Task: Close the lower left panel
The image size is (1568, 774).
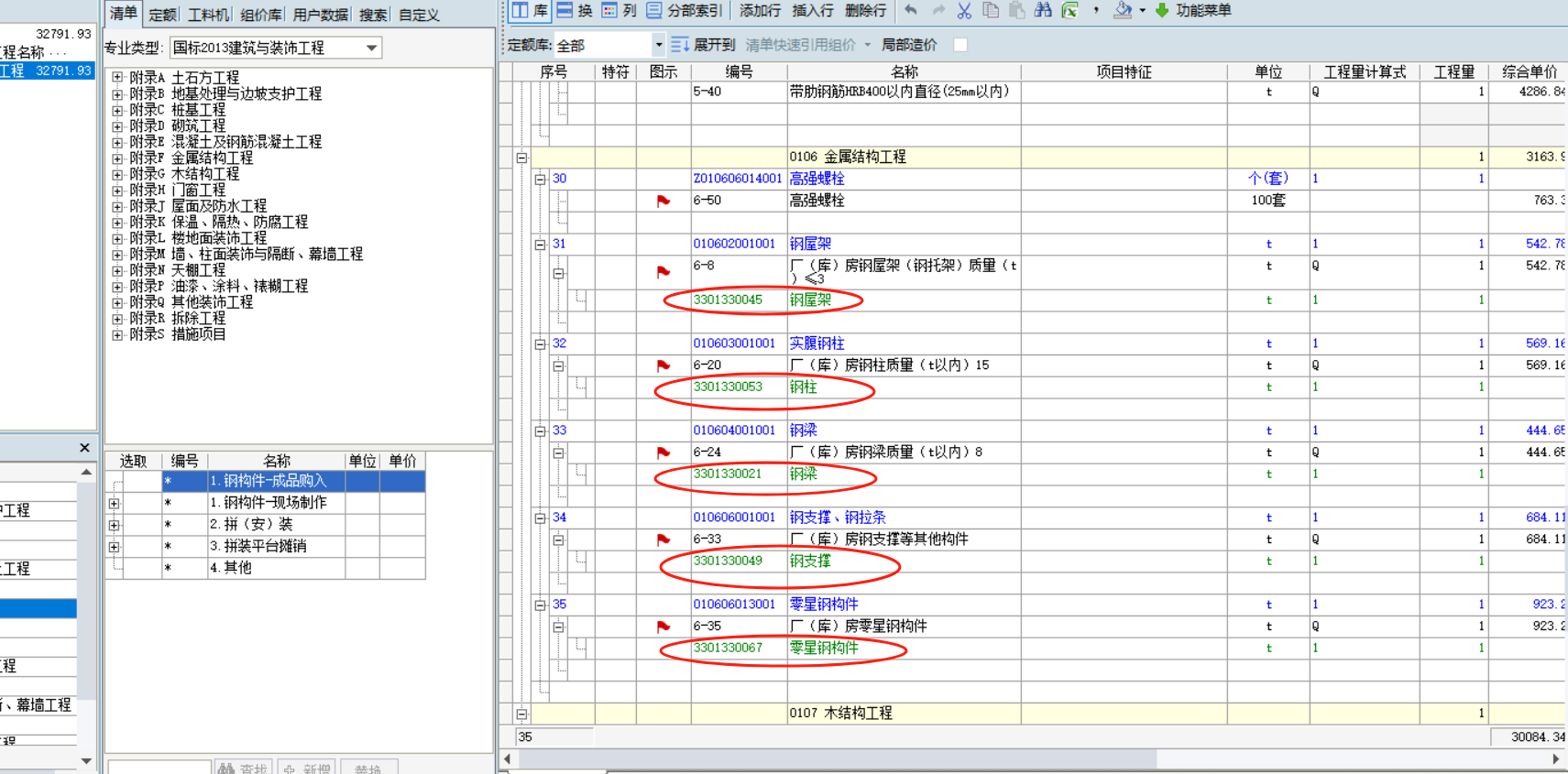Action: (84, 448)
